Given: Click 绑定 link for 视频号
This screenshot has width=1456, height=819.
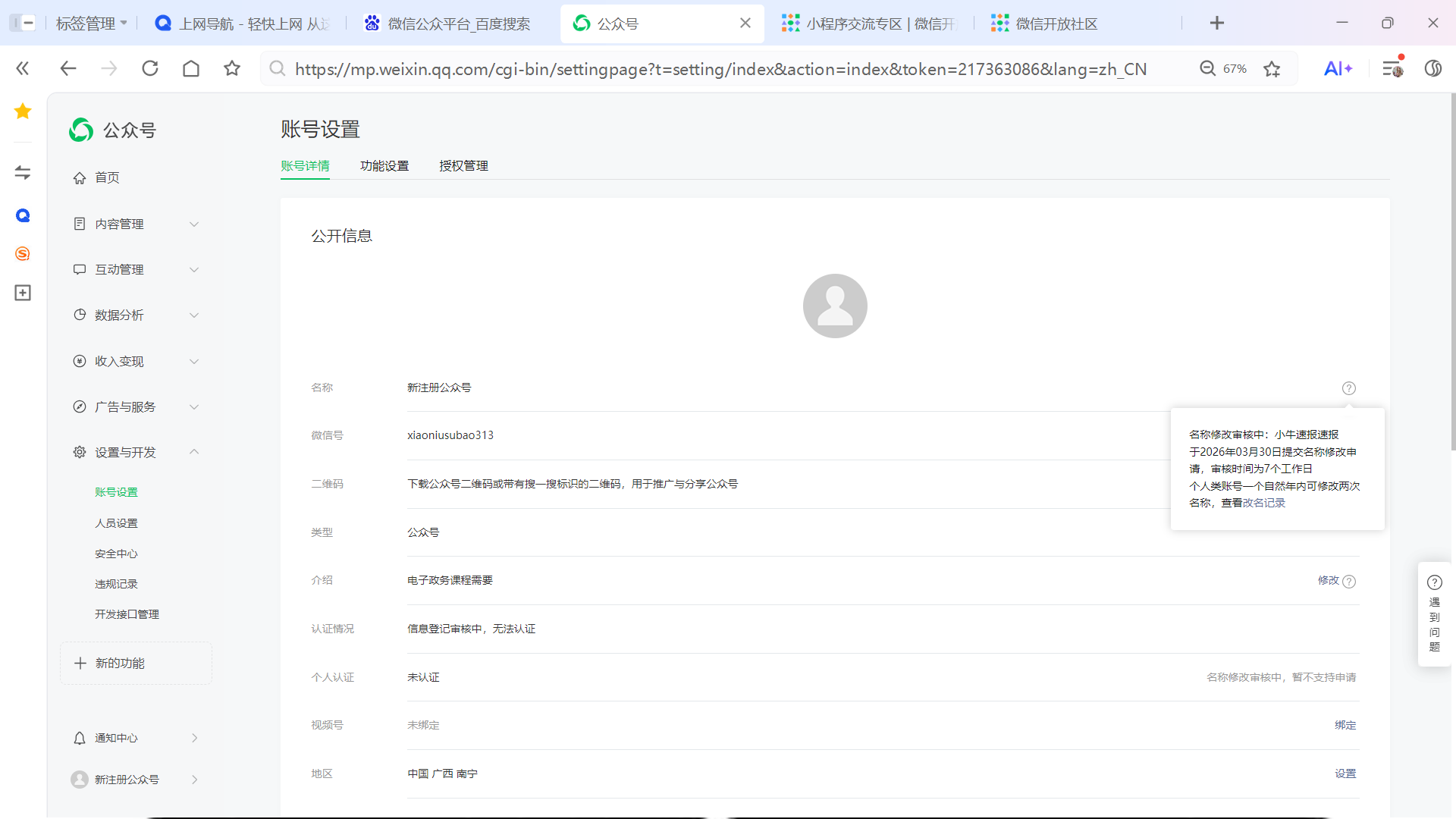Looking at the screenshot, I should 1345,726.
